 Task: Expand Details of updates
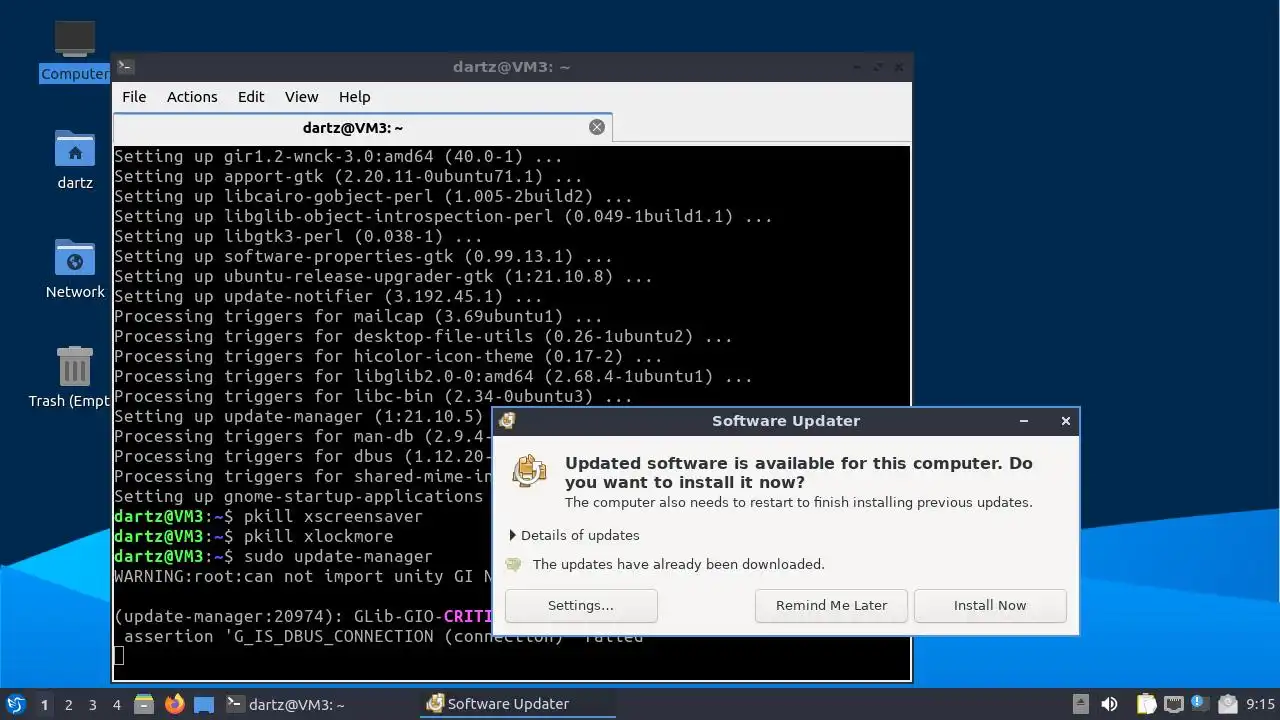pos(575,535)
